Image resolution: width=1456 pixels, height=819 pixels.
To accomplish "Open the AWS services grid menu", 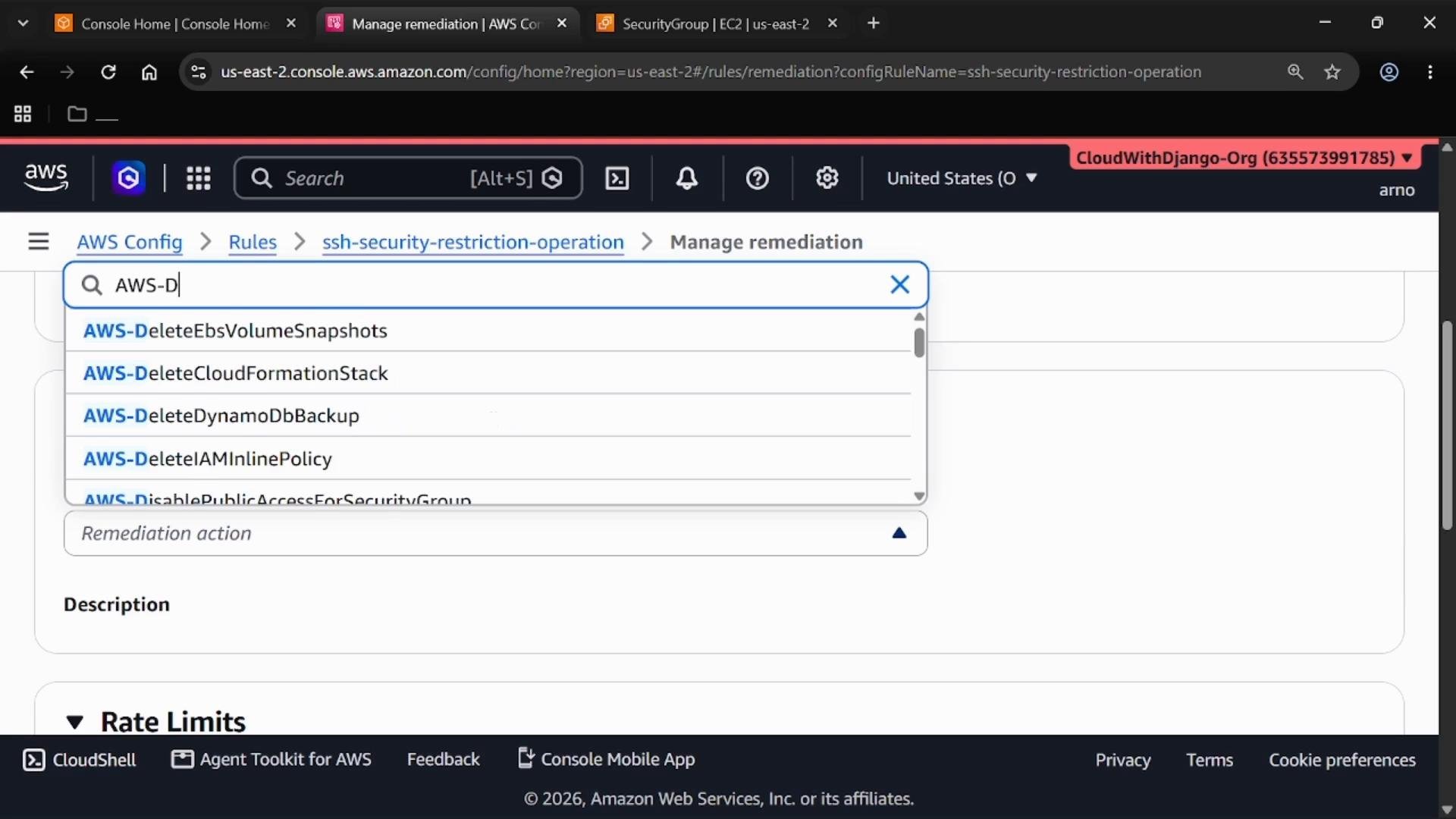I will [199, 178].
